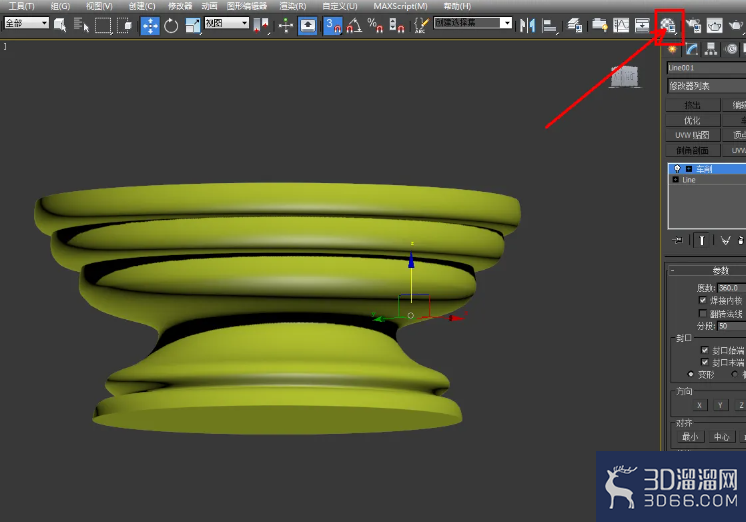Open the 渲染(R) menu

[293, 6]
